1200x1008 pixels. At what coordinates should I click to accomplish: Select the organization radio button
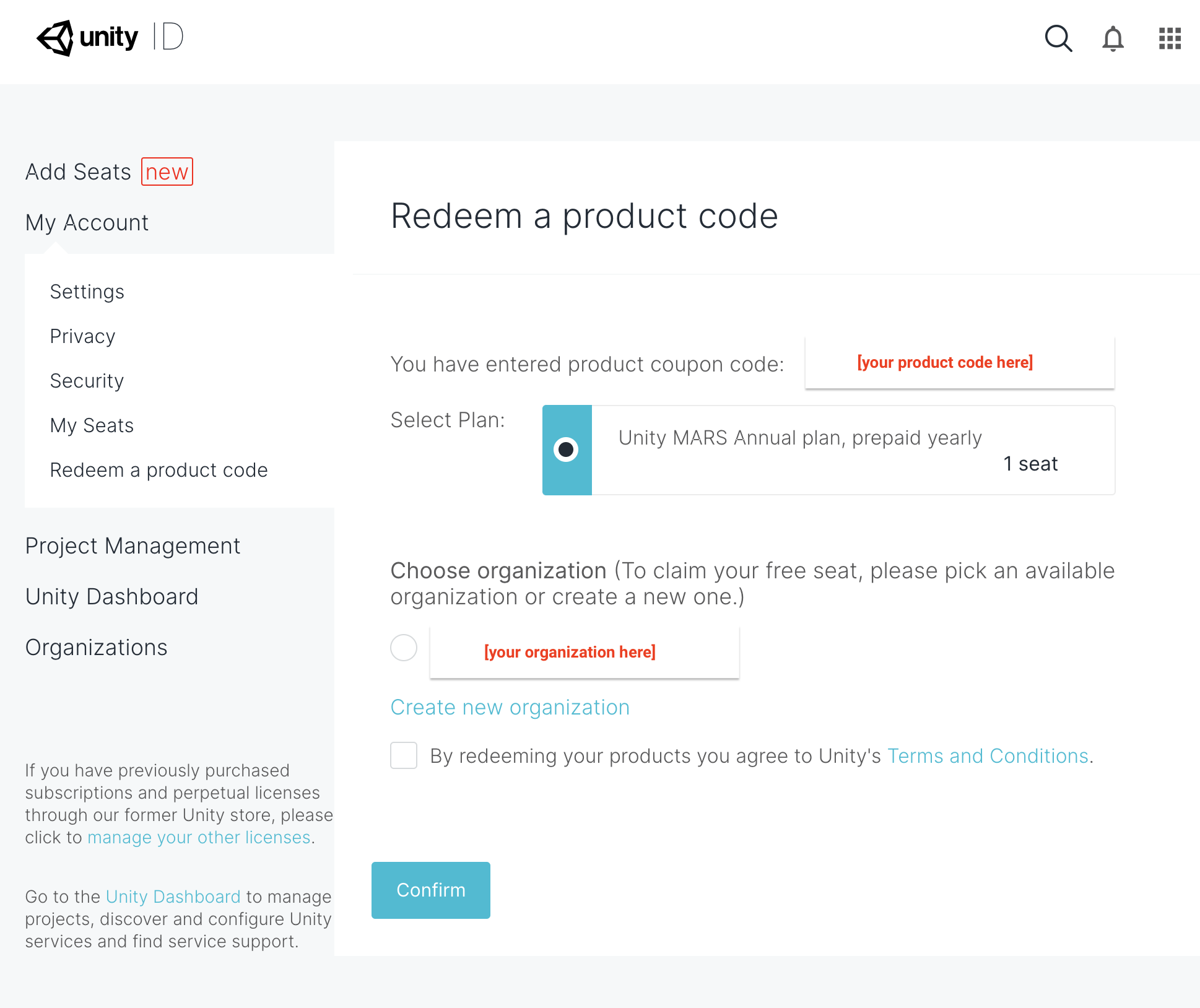[404, 648]
